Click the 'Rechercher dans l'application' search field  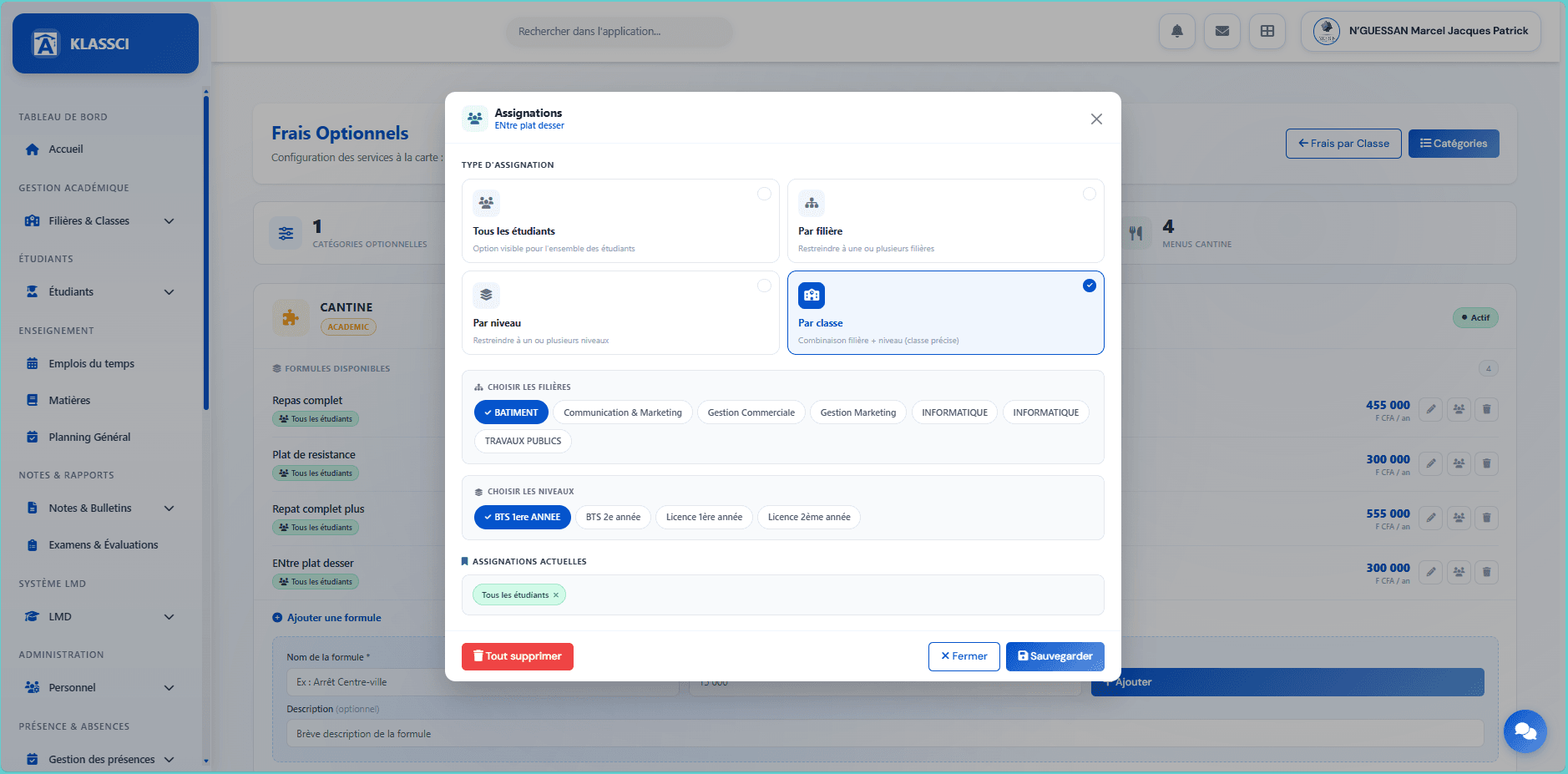(618, 32)
